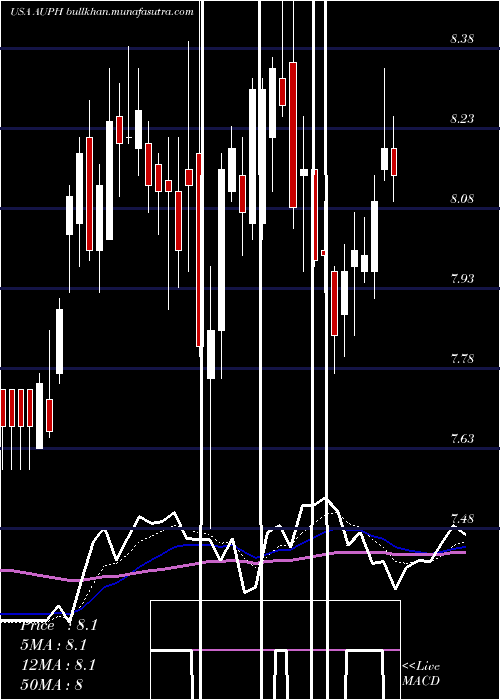The height and width of the screenshot is (700, 500).
Task: Click the 8.23 price axis label
Action: [x=462, y=119]
